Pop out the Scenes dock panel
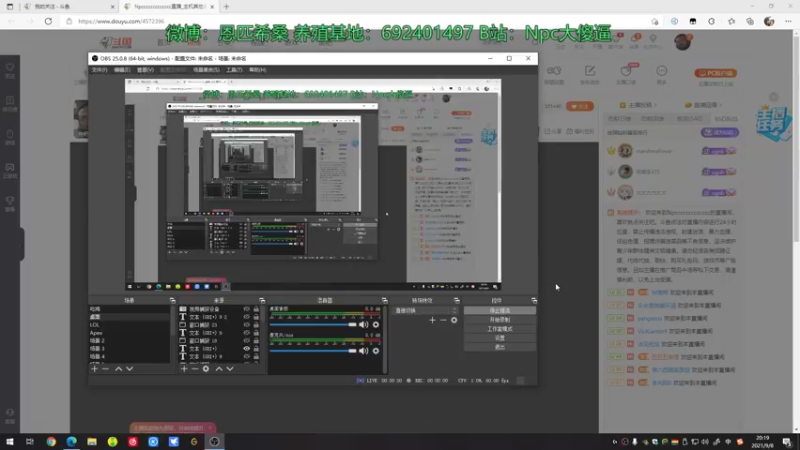Viewport: 800px width, 450px height. (x=172, y=301)
